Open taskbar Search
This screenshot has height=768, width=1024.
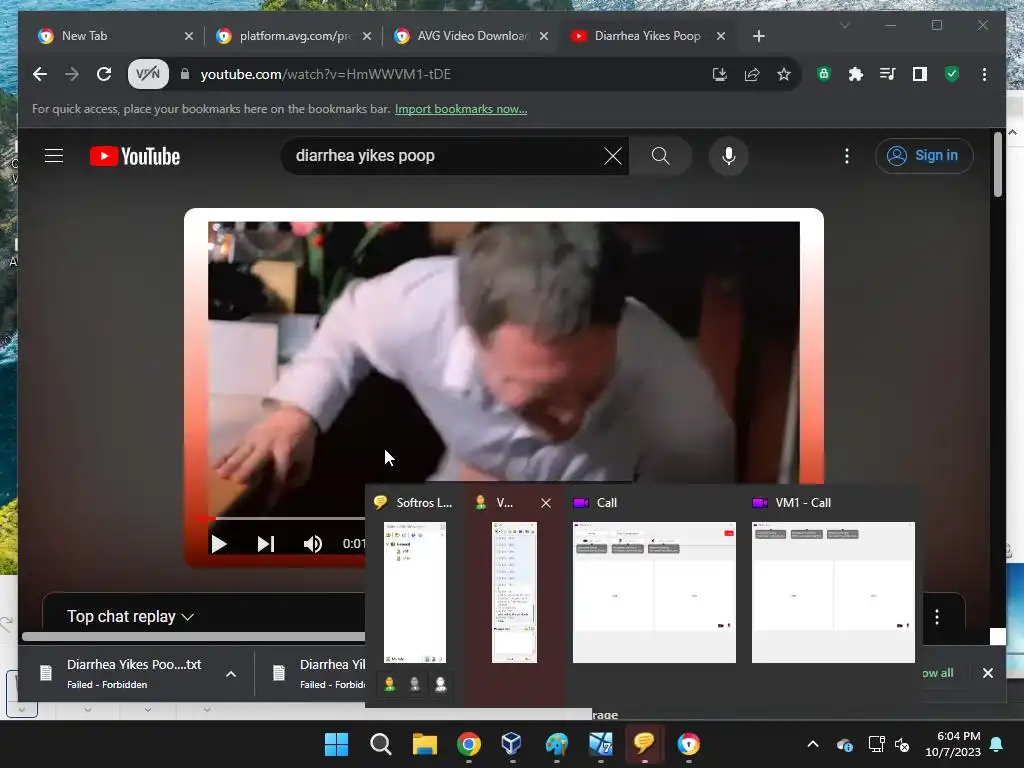tap(380, 744)
